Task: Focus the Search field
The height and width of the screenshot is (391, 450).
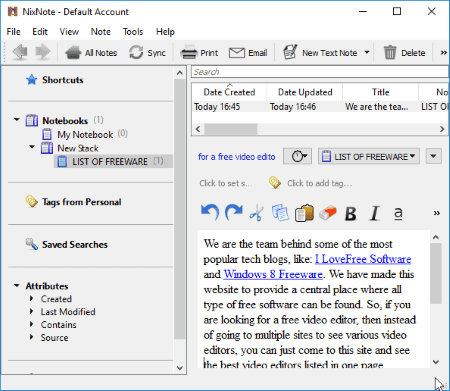Action: [x=320, y=72]
